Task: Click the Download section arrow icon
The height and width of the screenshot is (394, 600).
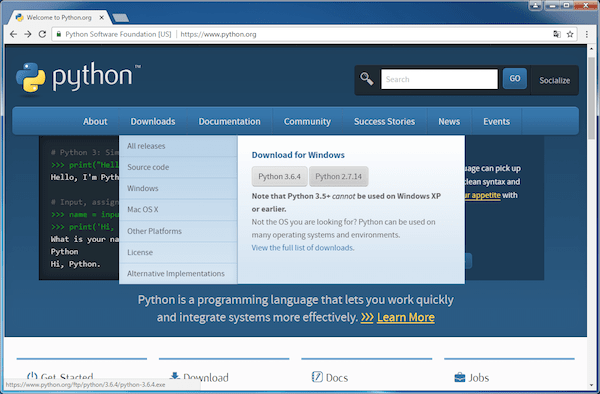Action: pyautogui.click(x=175, y=376)
